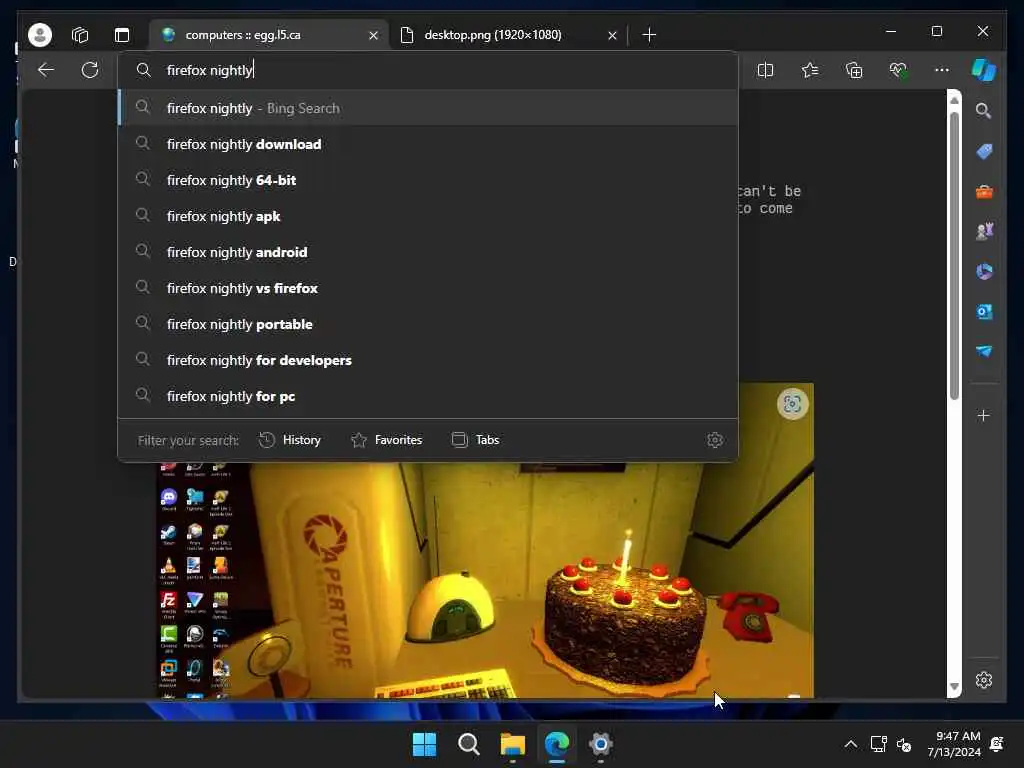This screenshot has width=1024, height=768.
Task: Close the desktop.png tab
Action: 612,35
